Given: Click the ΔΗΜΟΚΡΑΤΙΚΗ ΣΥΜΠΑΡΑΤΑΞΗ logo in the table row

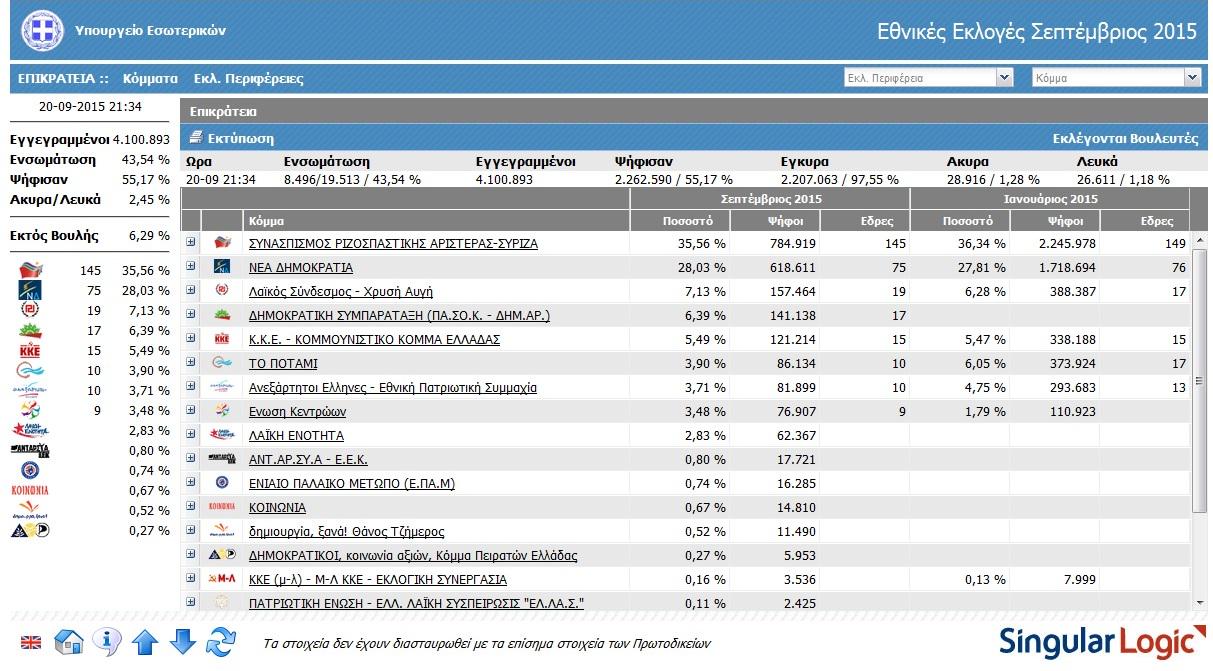Looking at the screenshot, I should tap(222, 315).
